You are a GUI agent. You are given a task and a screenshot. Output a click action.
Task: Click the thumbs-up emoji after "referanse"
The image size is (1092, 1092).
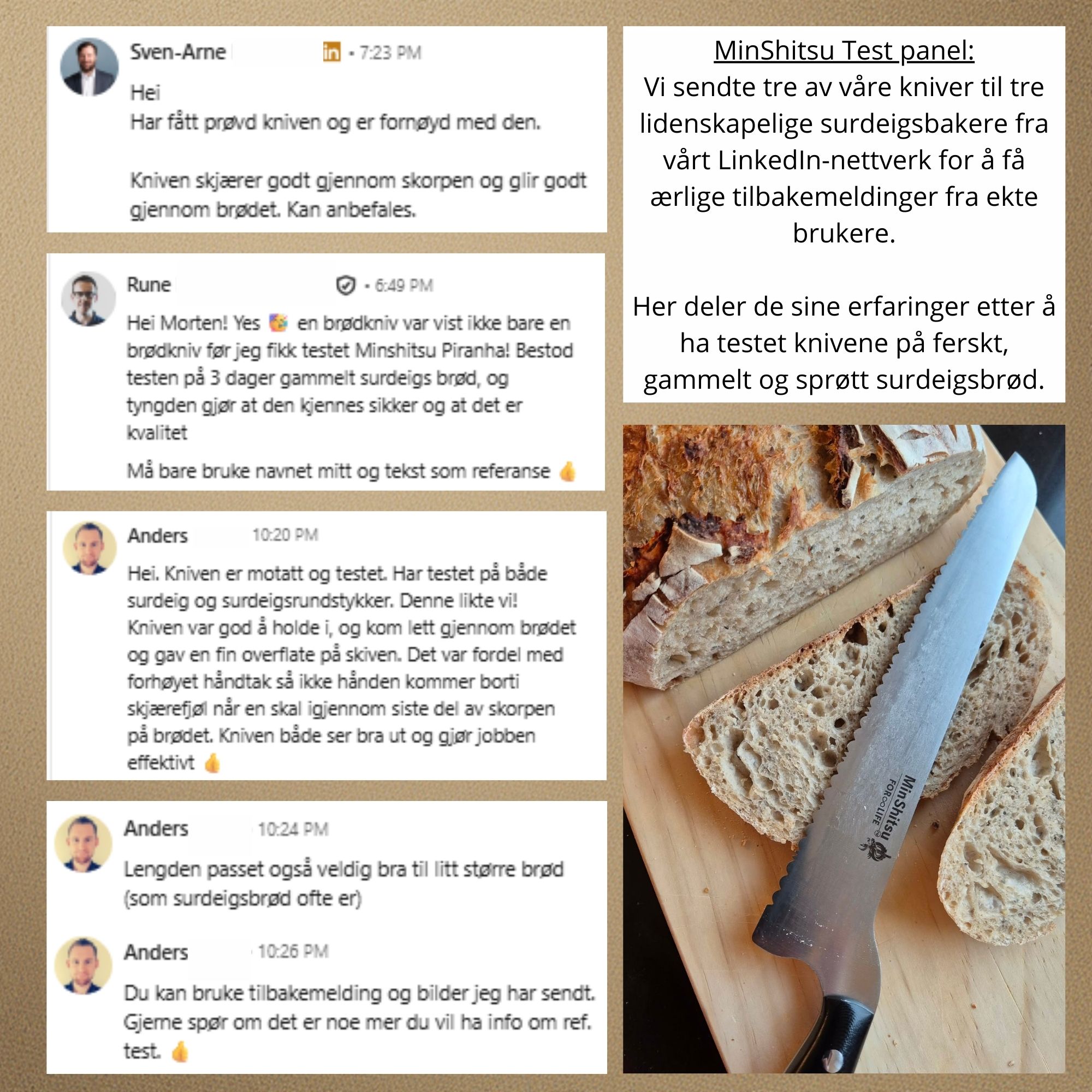tap(567, 471)
